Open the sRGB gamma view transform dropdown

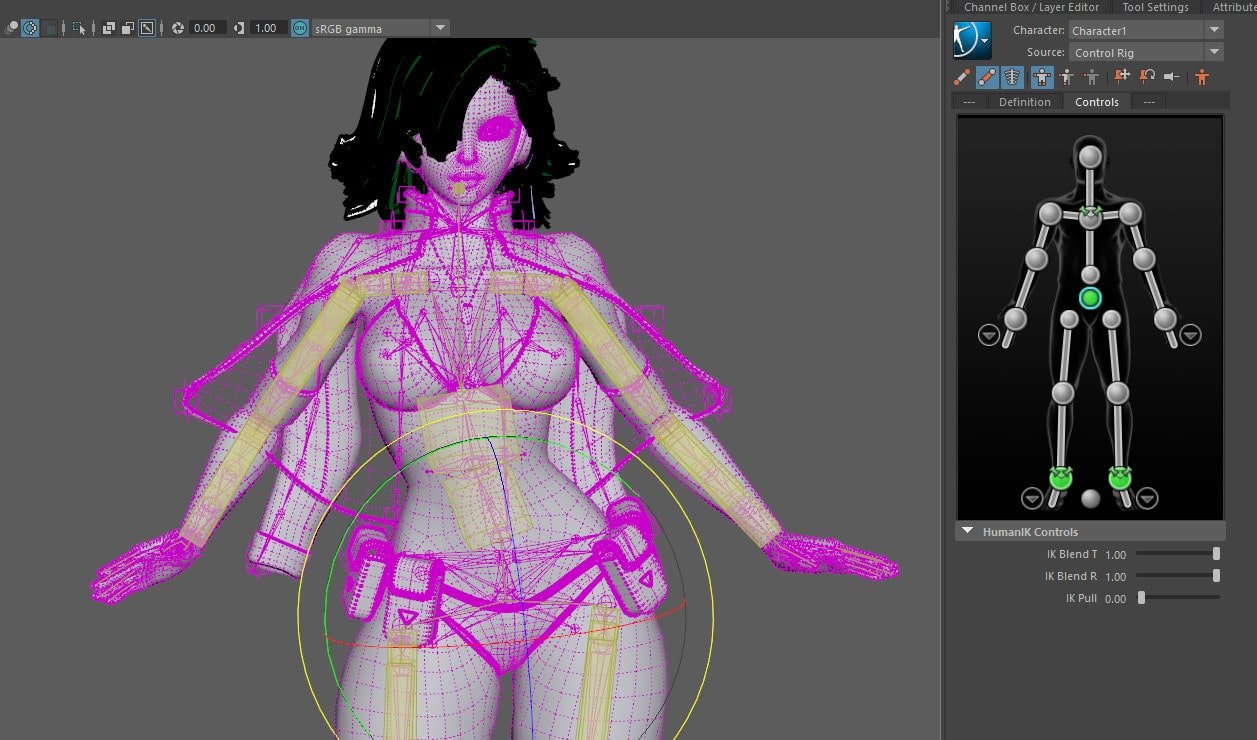(381, 28)
